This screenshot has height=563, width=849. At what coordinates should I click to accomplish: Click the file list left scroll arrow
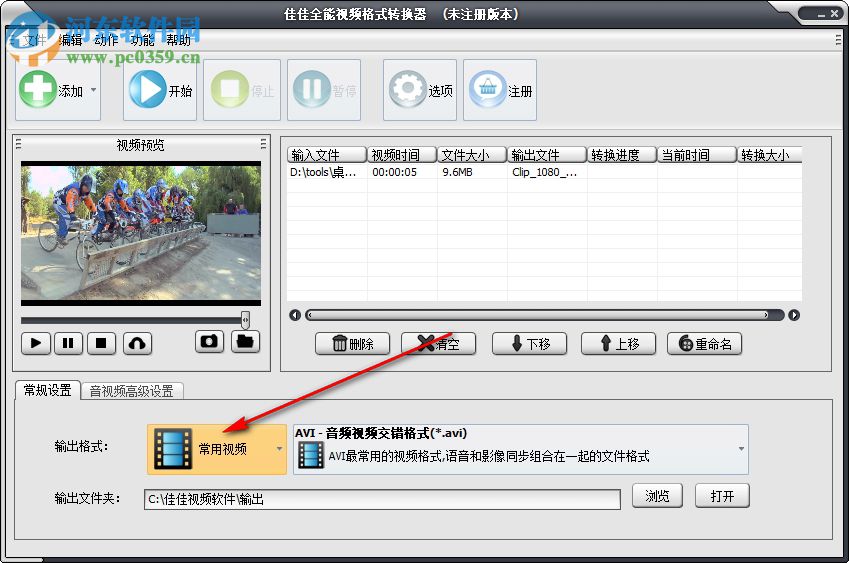click(295, 315)
